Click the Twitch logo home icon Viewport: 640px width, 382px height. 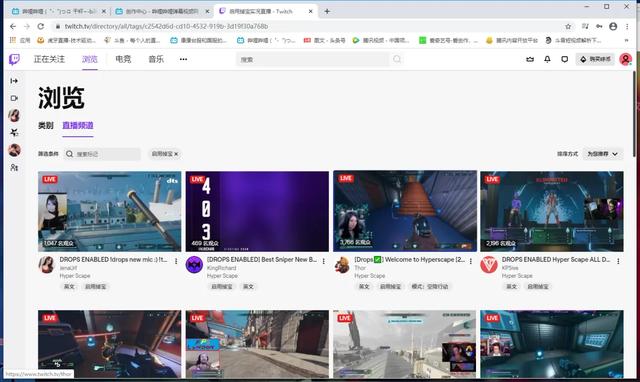pos(14,60)
